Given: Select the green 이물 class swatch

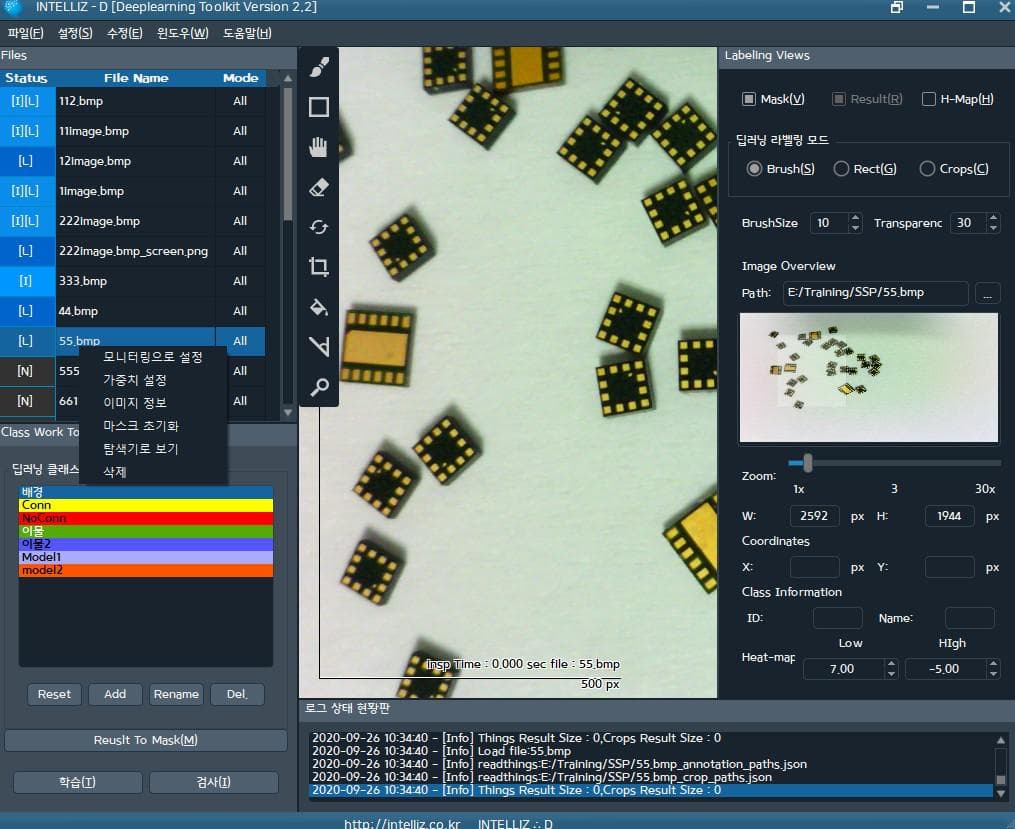Looking at the screenshot, I should click(x=146, y=531).
